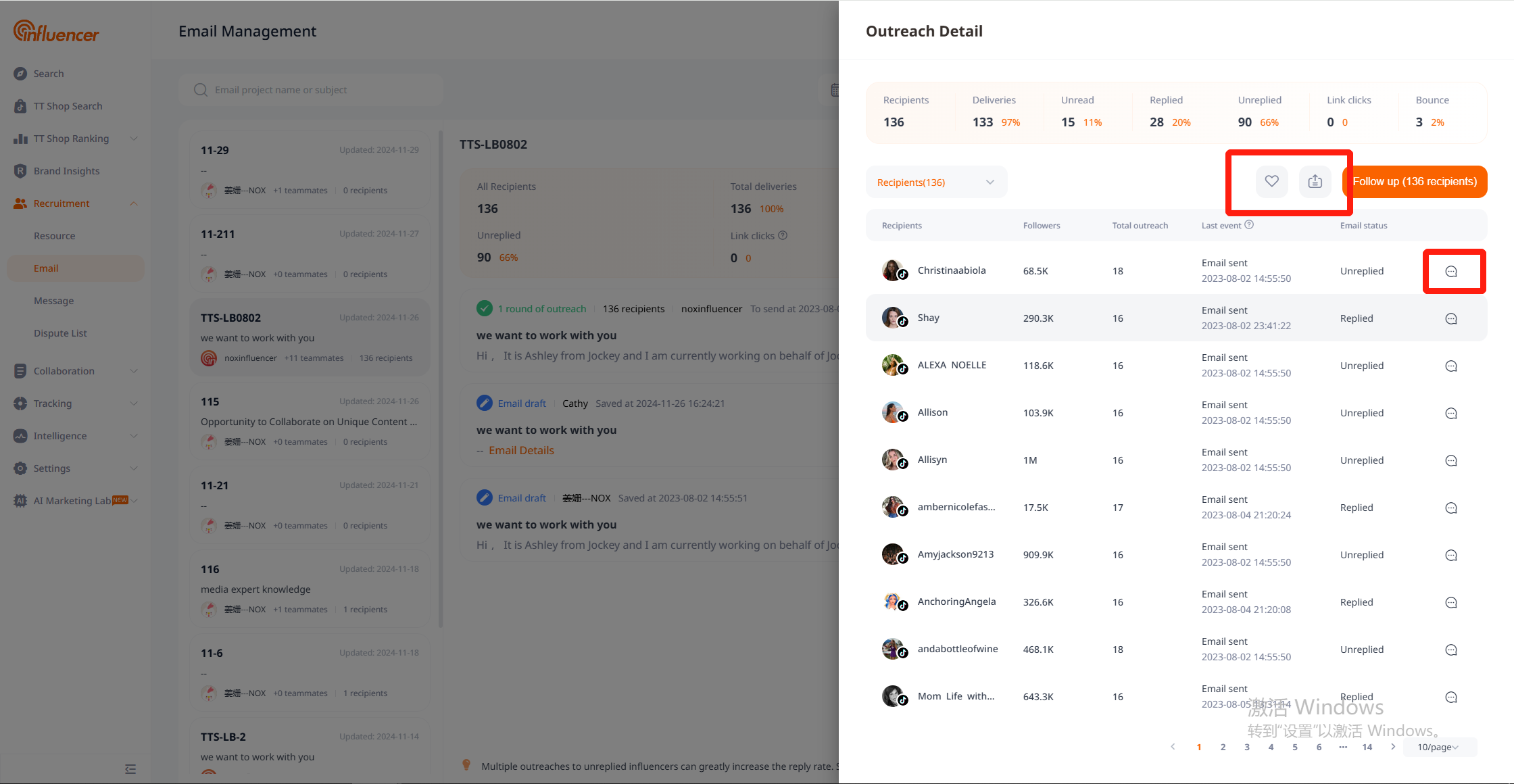This screenshot has height=784, width=1514.
Task: Open message icon for Allisyn row
Action: coord(1451,460)
